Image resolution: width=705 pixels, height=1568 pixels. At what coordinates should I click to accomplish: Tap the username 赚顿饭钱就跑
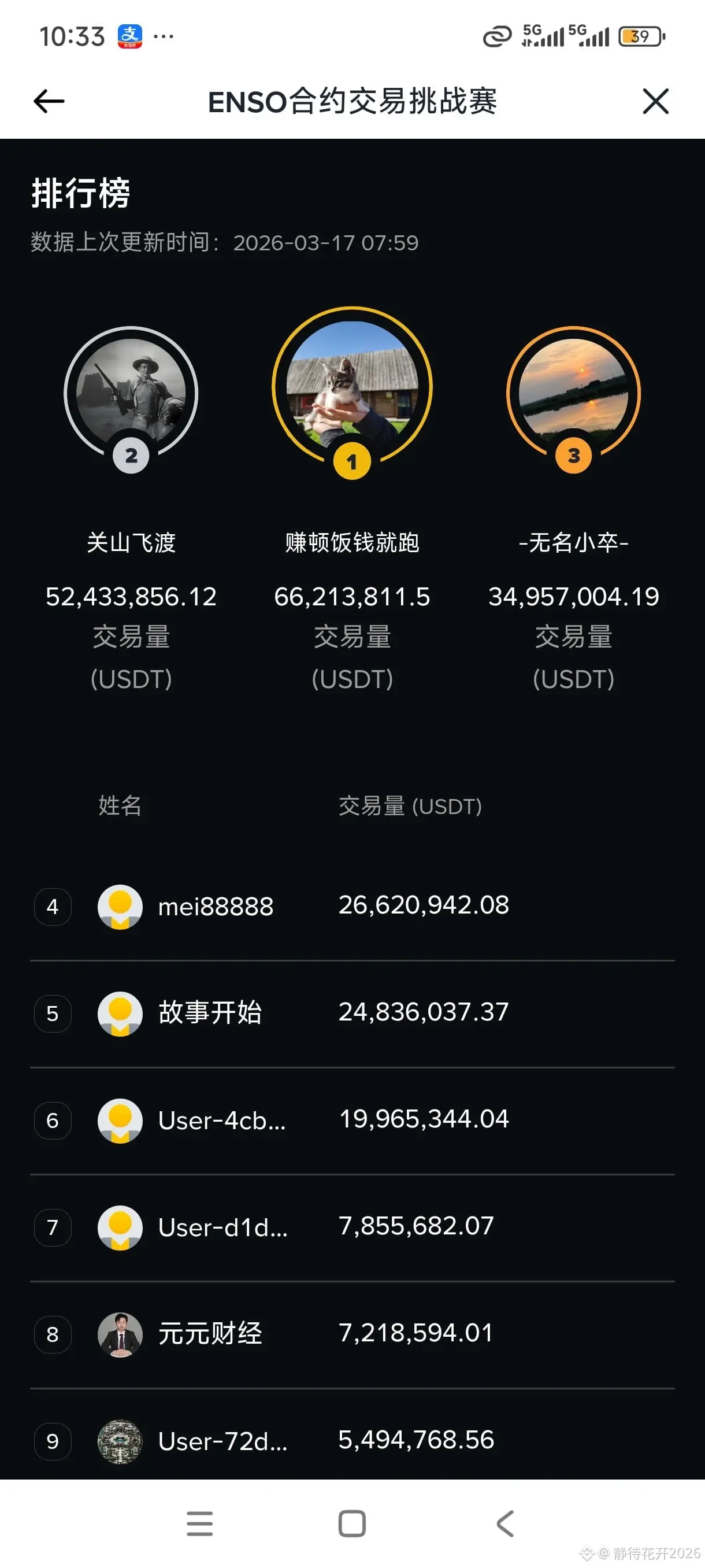coord(352,542)
